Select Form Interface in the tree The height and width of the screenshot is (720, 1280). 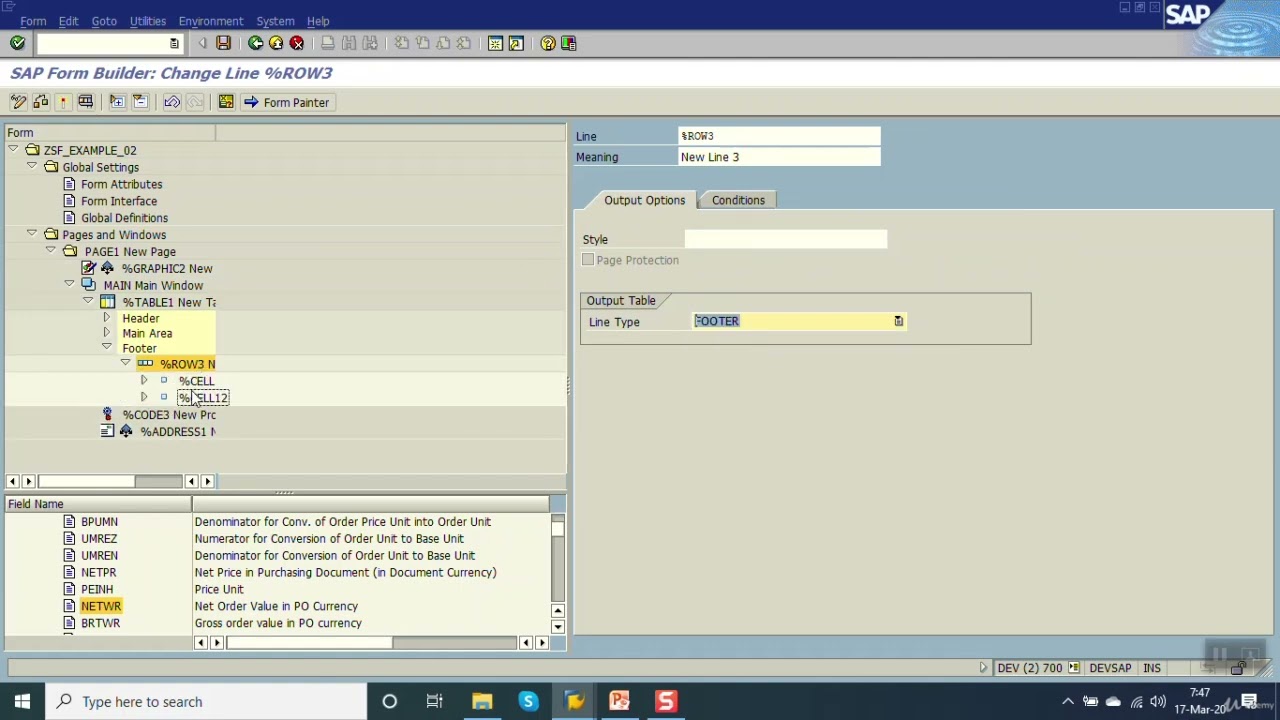pos(118,201)
